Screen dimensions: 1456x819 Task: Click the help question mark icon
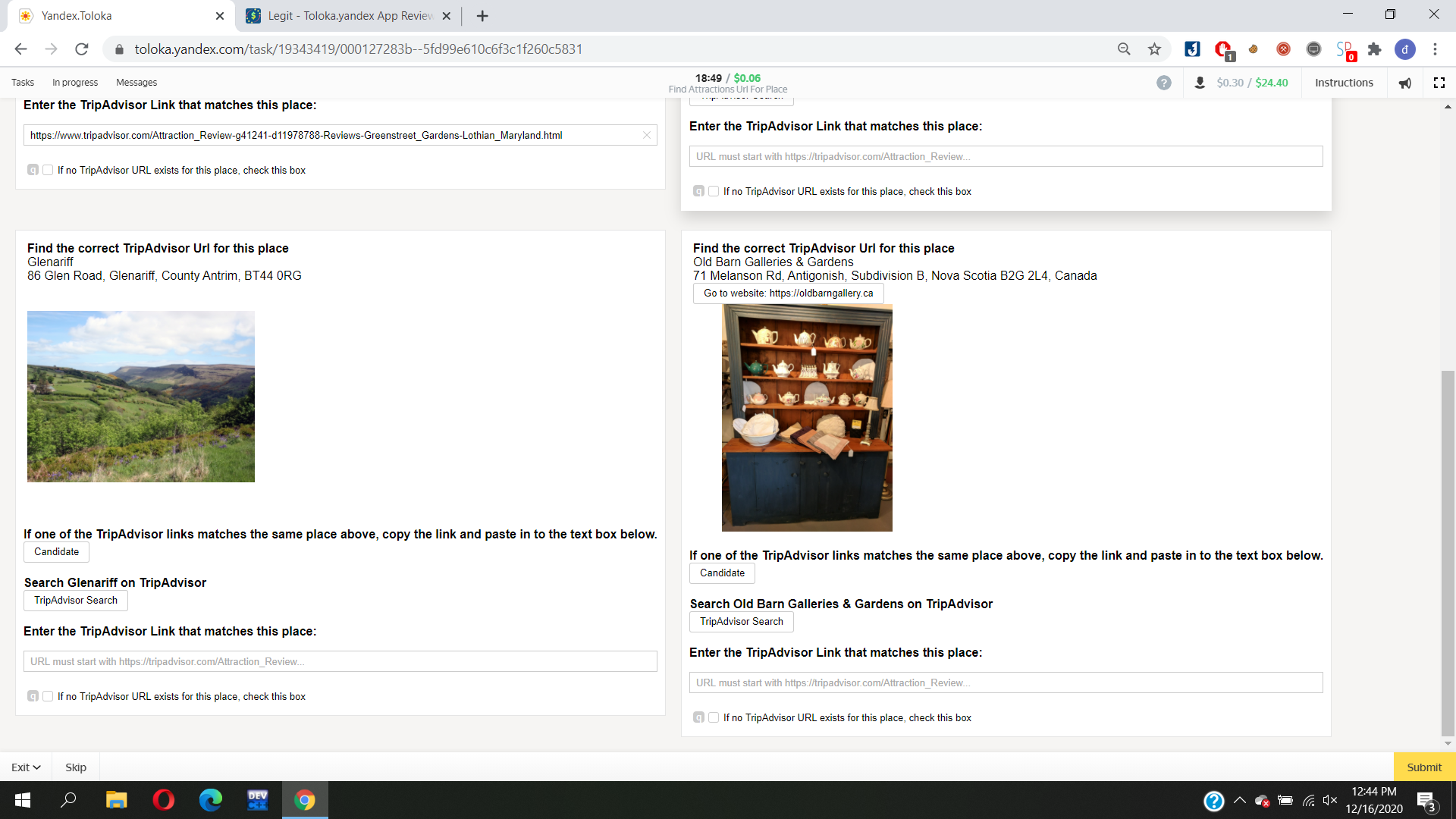[x=1163, y=83]
